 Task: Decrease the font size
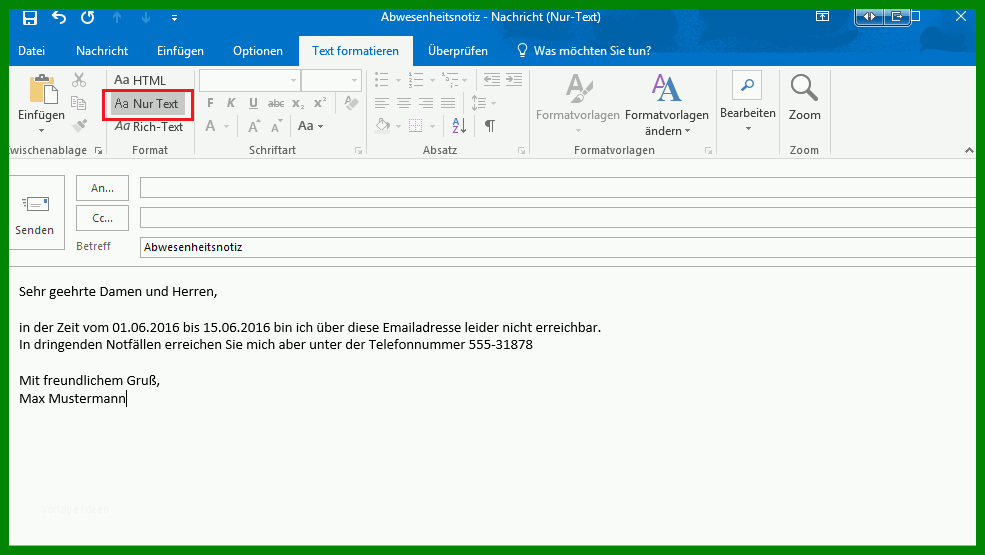[x=276, y=126]
